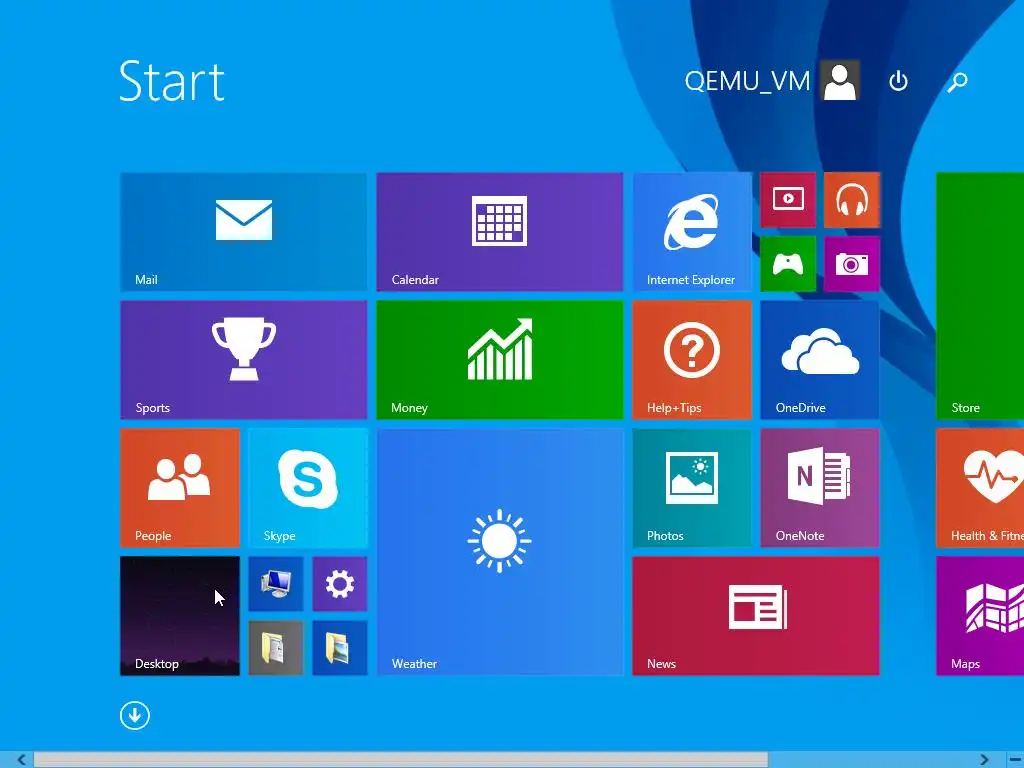The image size is (1024, 768).
Task: Click the power options button
Action: tap(899, 81)
